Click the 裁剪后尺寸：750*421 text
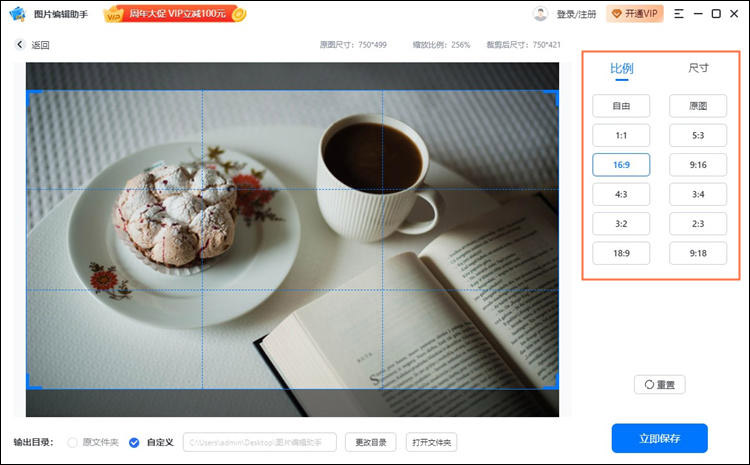The width and height of the screenshot is (750, 465). tap(523, 44)
